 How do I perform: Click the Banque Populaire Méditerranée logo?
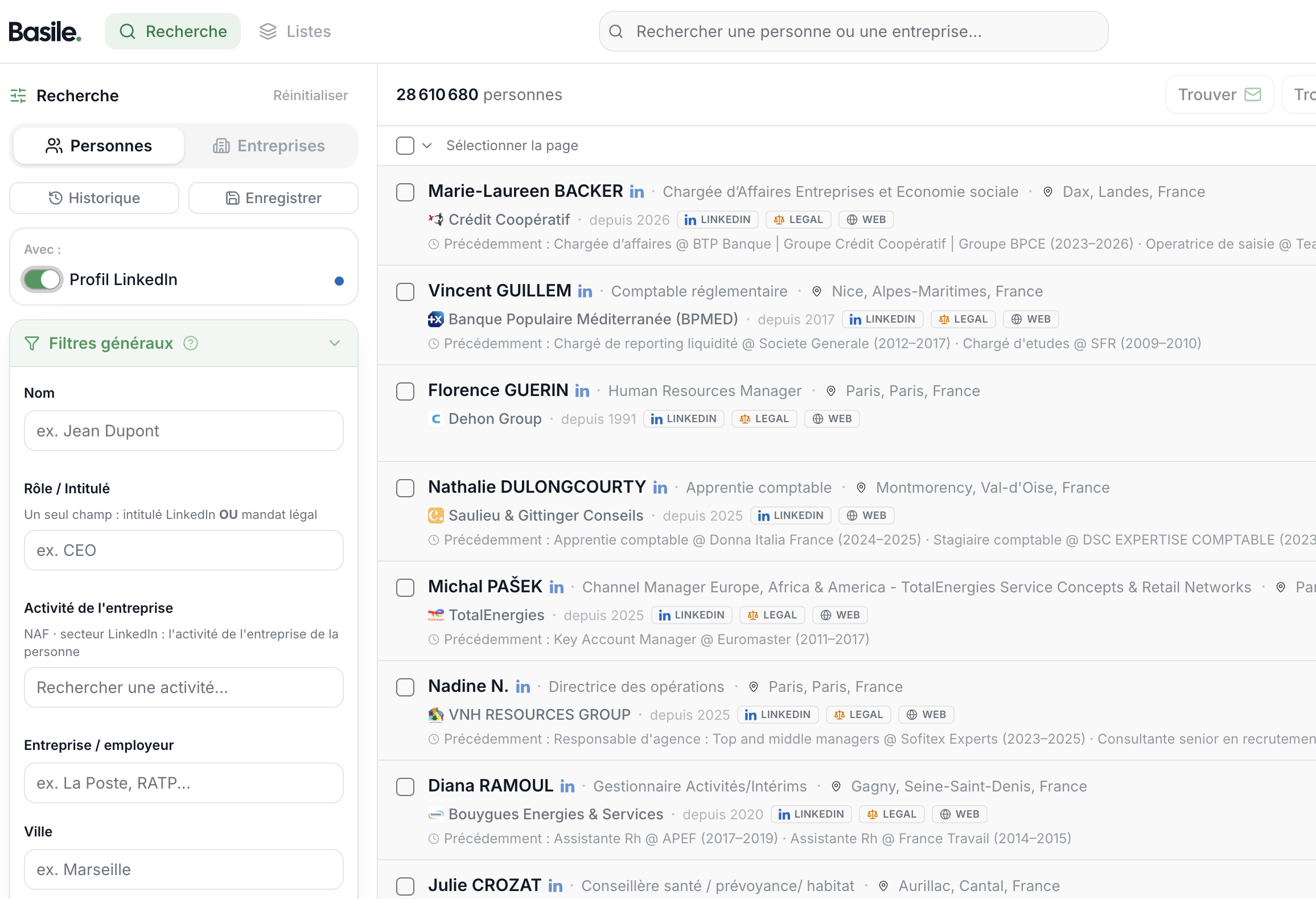pos(436,319)
